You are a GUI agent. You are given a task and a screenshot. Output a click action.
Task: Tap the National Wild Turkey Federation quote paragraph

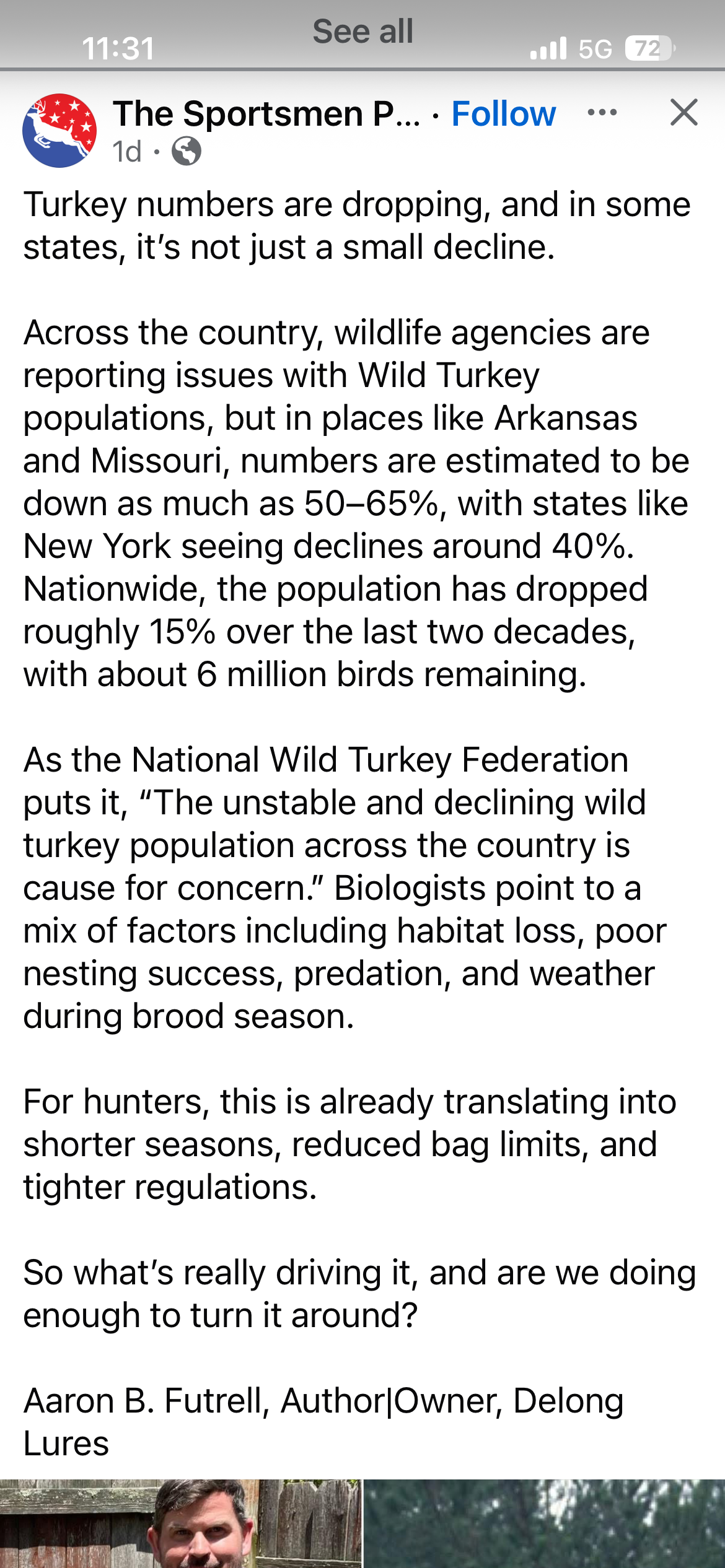(346, 888)
